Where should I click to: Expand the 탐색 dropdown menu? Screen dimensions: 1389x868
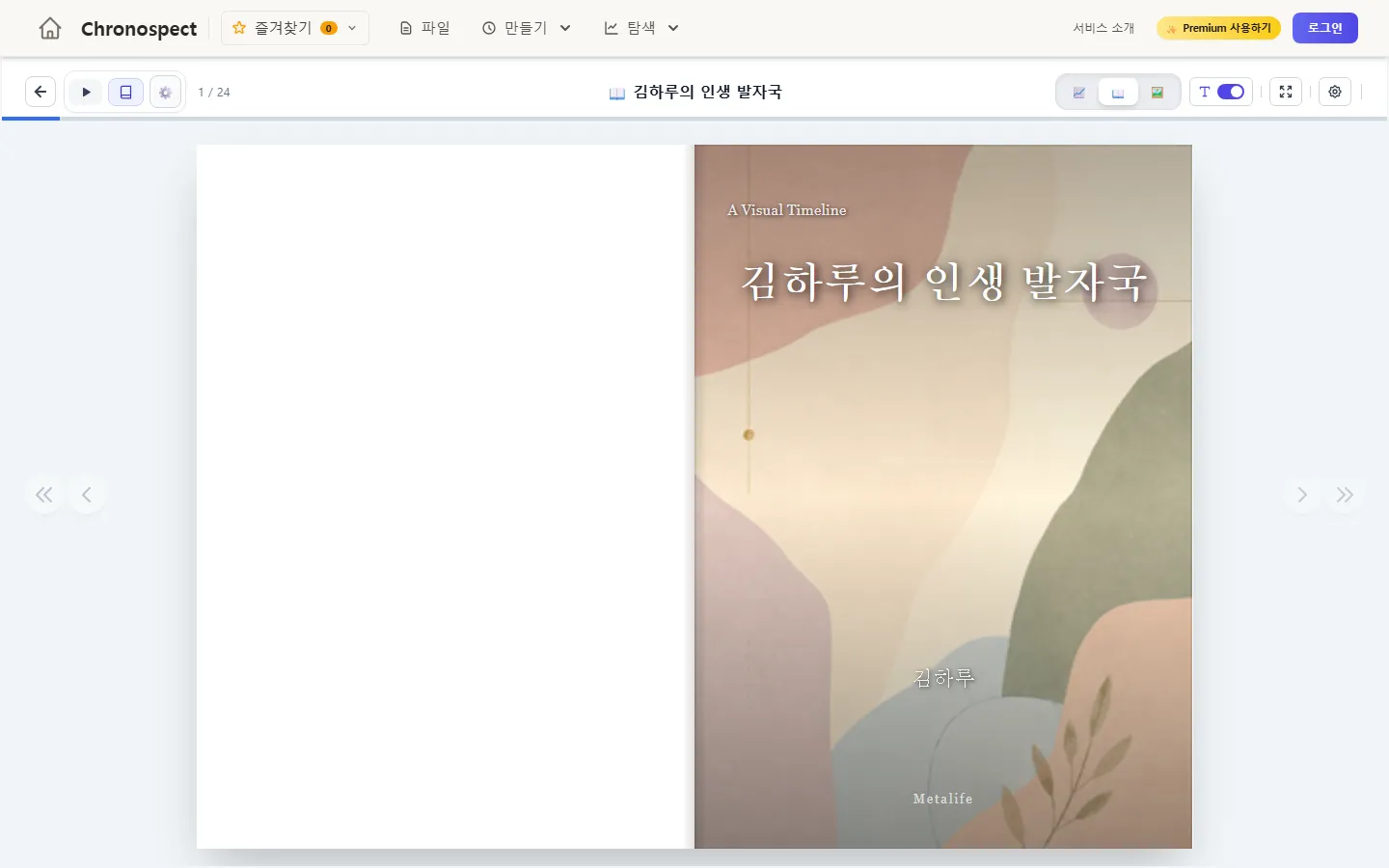pos(641,28)
